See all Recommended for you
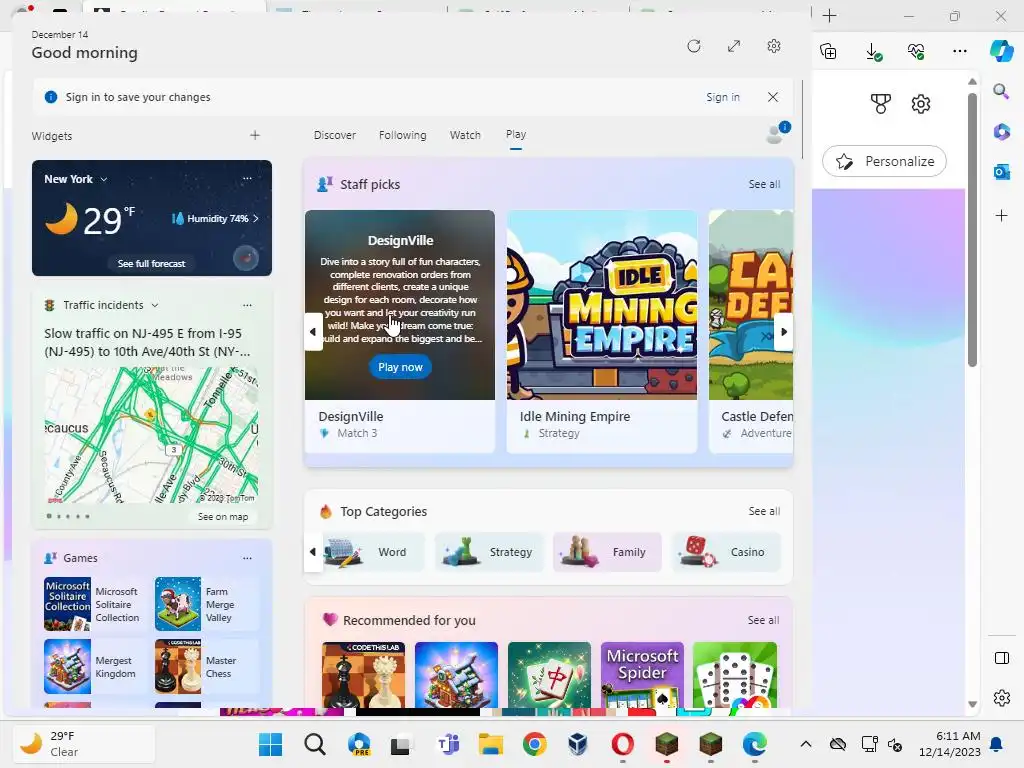Viewport: 1024px width, 768px height. (x=763, y=620)
